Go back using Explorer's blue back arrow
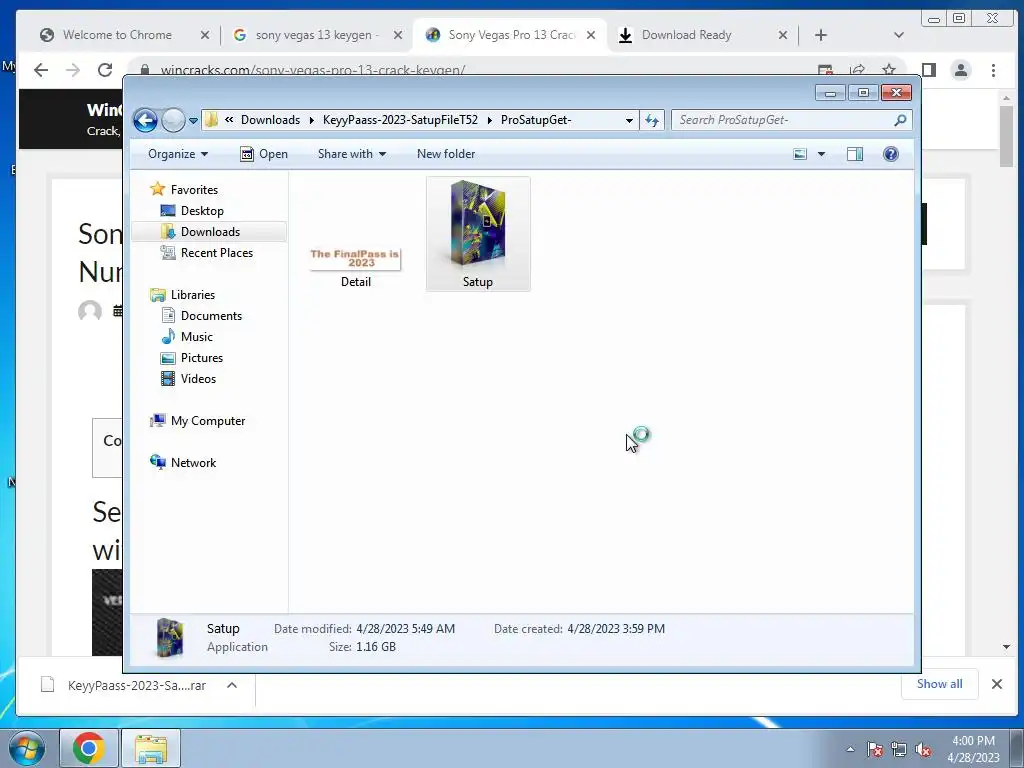The width and height of the screenshot is (1024, 768). tap(145, 120)
